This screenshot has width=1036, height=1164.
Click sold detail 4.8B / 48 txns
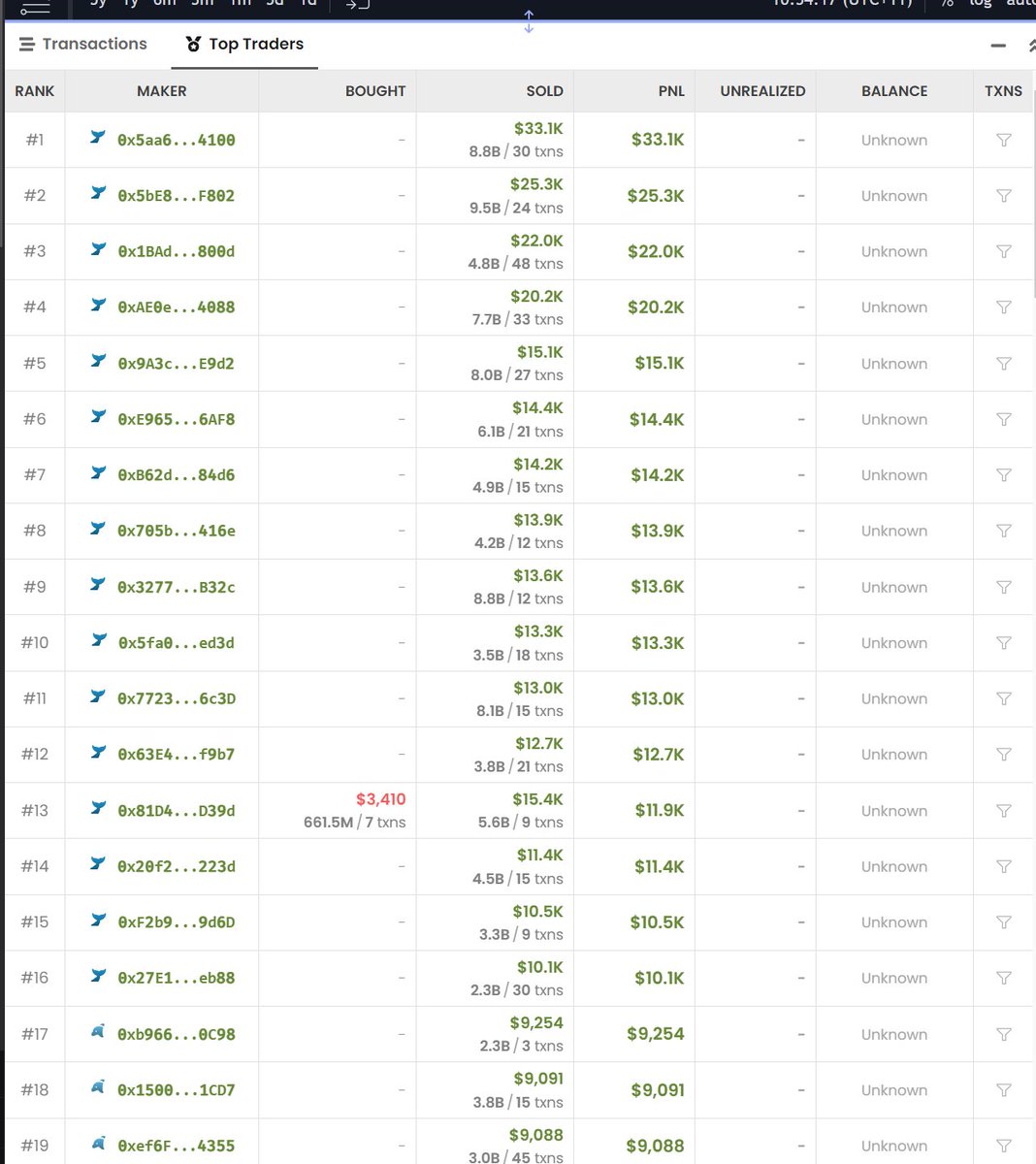(x=516, y=264)
